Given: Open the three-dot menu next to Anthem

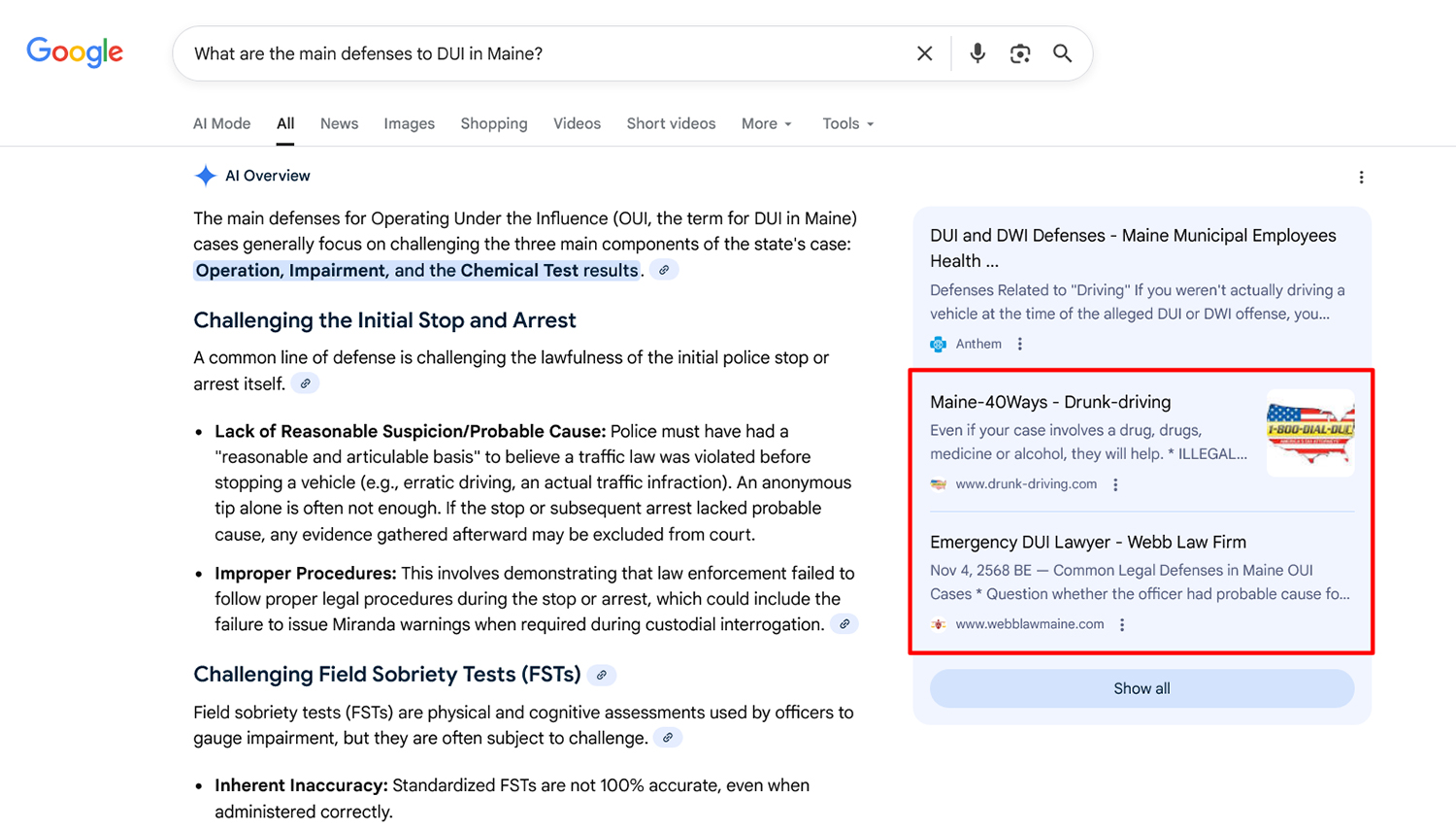Looking at the screenshot, I should coord(1018,344).
